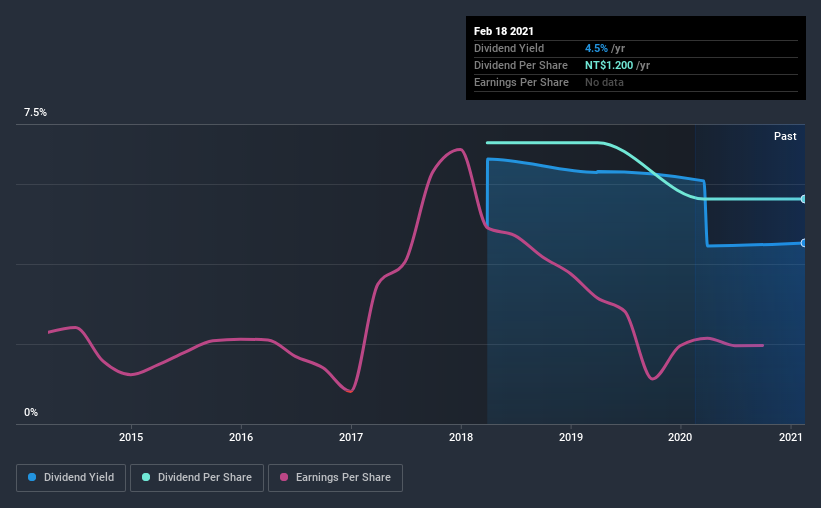This screenshot has width=821, height=508.
Task: Toggle the Dividend Per Share legend button
Action: click(x=197, y=478)
